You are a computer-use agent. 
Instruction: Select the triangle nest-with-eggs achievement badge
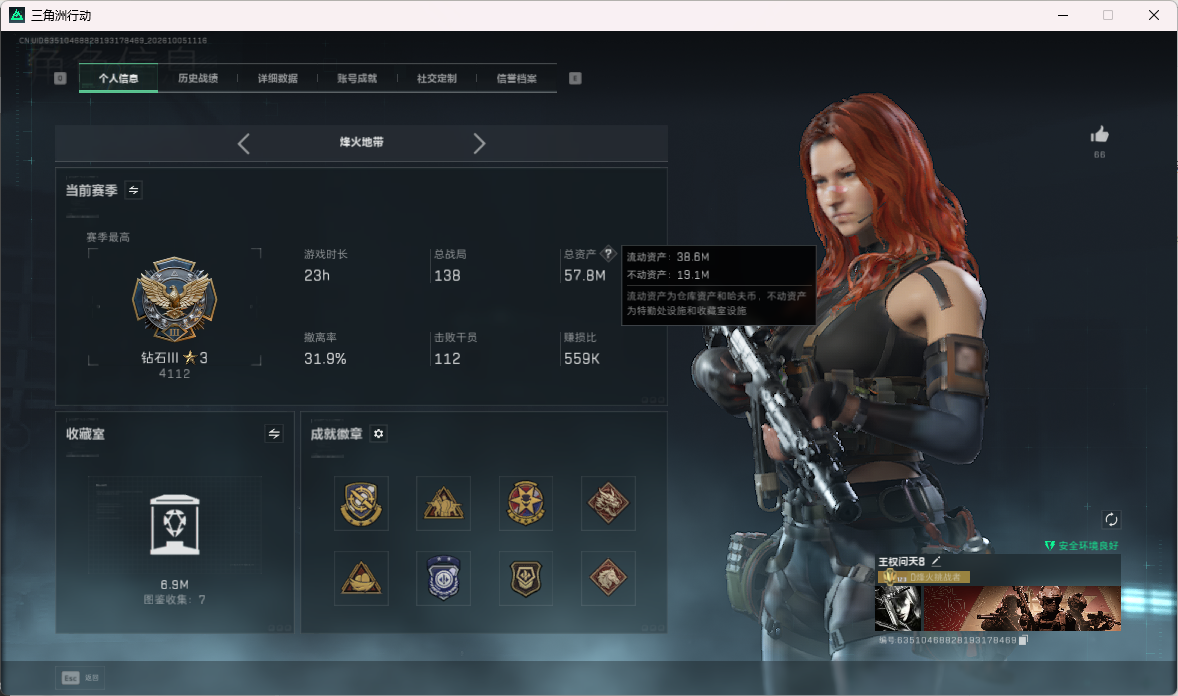click(x=361, y=579)
